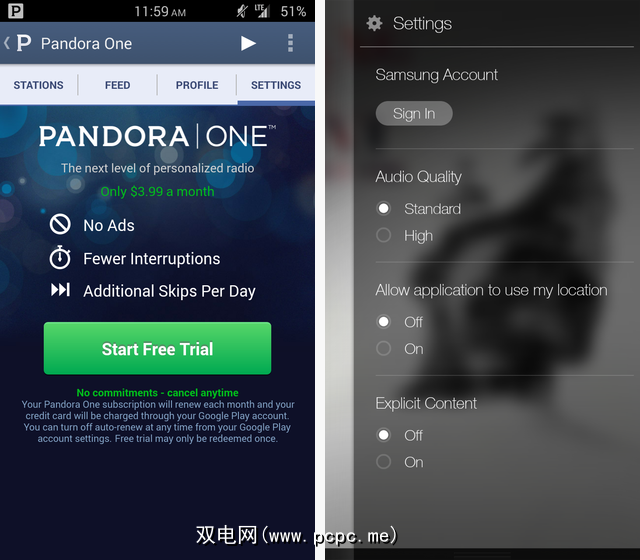Tap the Additional Skips skip-forward icon

(60, 290)
